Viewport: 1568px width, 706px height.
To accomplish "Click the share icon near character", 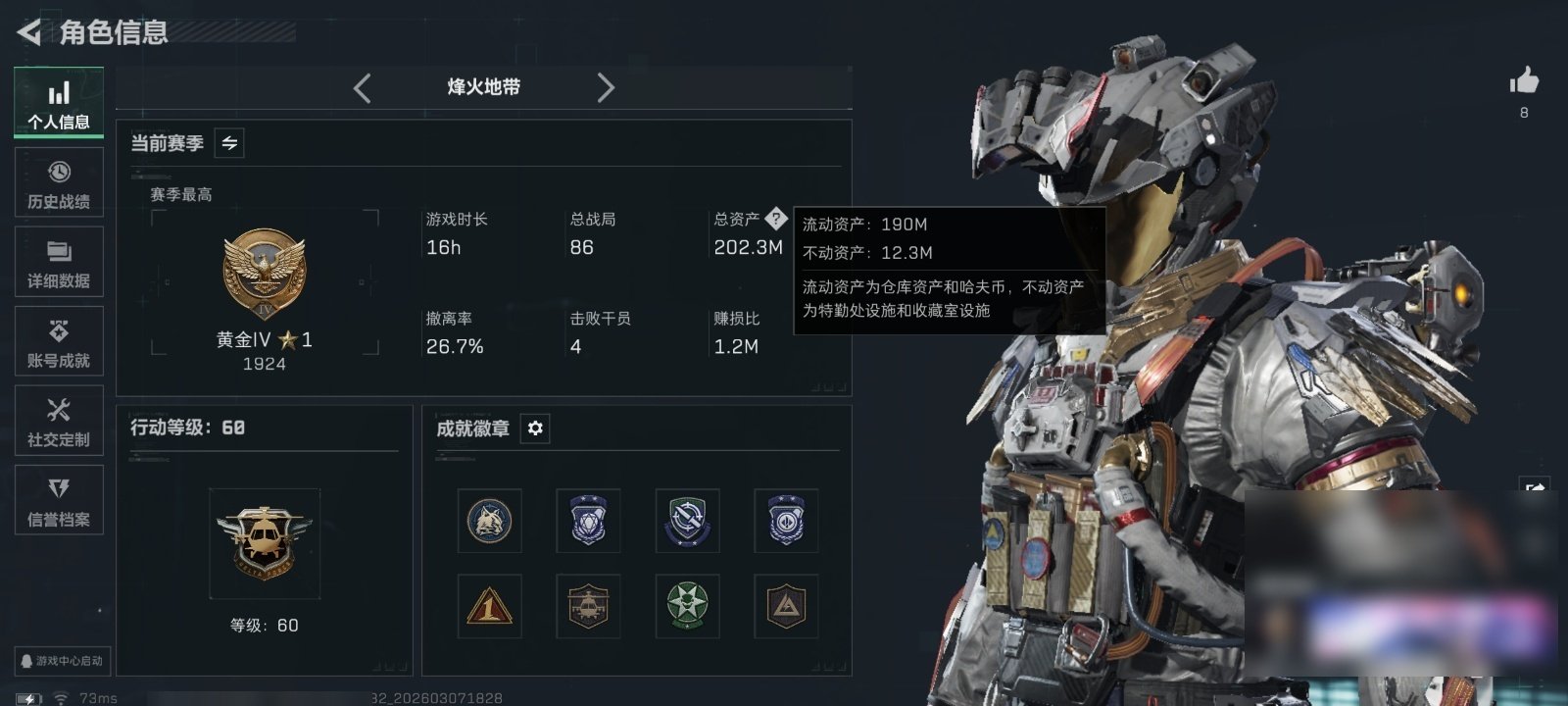I will 1534,487.
